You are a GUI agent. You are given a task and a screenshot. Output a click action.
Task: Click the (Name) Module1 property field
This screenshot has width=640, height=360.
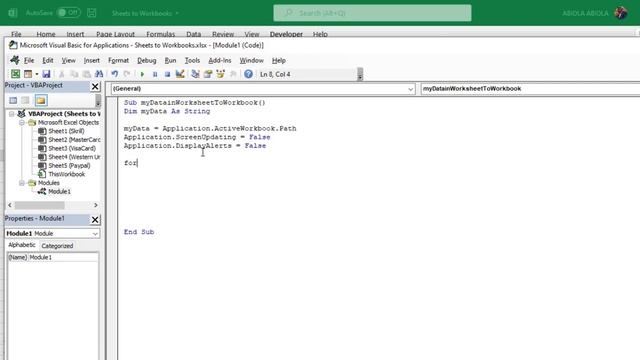pos(53,258)
